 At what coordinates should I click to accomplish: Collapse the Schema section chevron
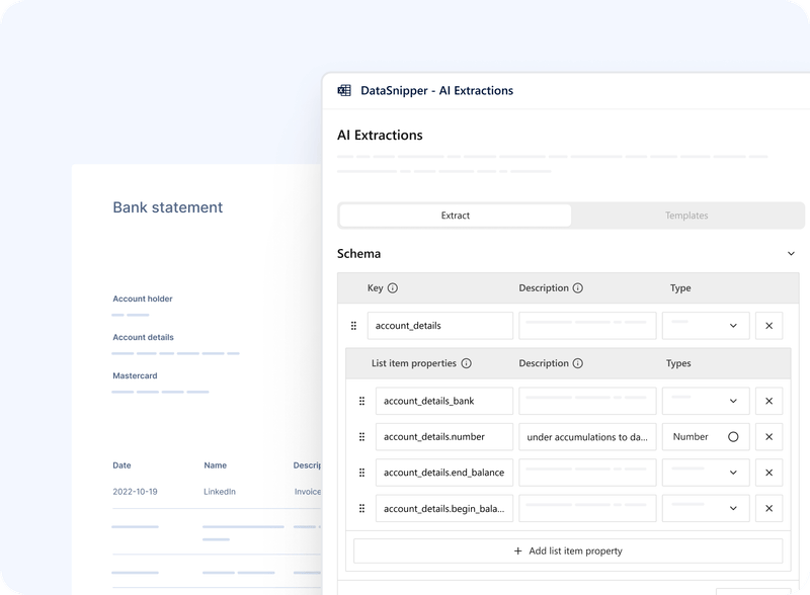[x=791, y=254]
